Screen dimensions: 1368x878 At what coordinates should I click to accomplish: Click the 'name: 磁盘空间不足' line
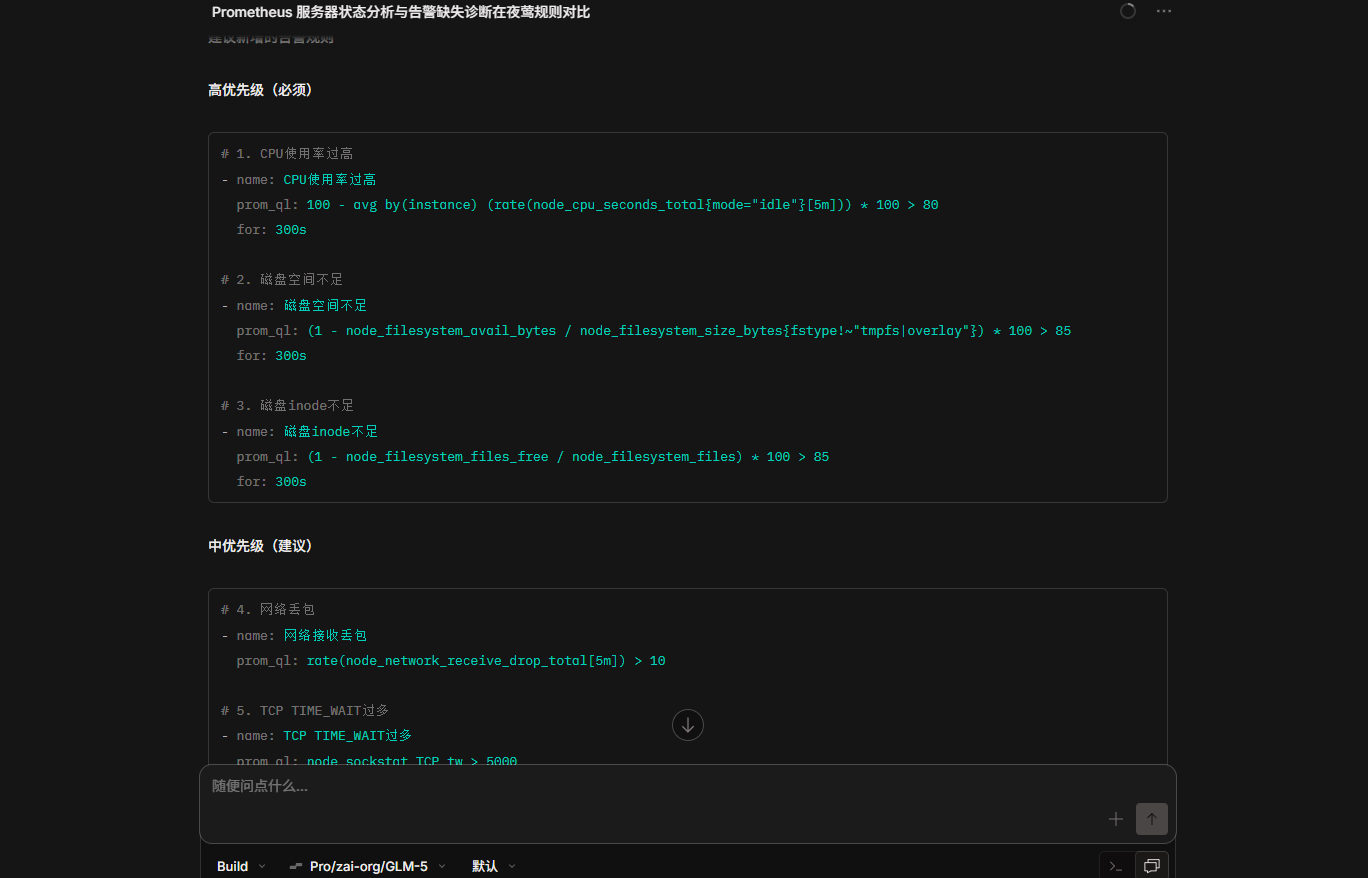tap(295, 306)
